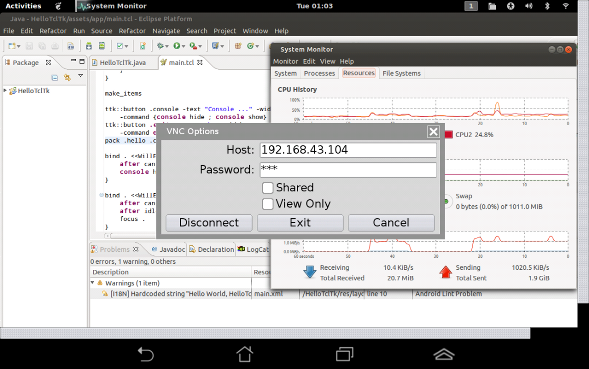The width and height of the screenshot is (589, 369).
Task: Open the View menu in System Monitor
Action: tap(328, 61)
